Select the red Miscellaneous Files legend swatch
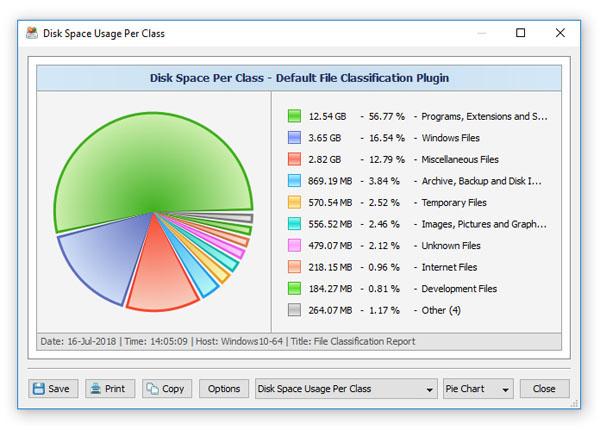Viewport: 600px width, 430px height. point(294,159)
